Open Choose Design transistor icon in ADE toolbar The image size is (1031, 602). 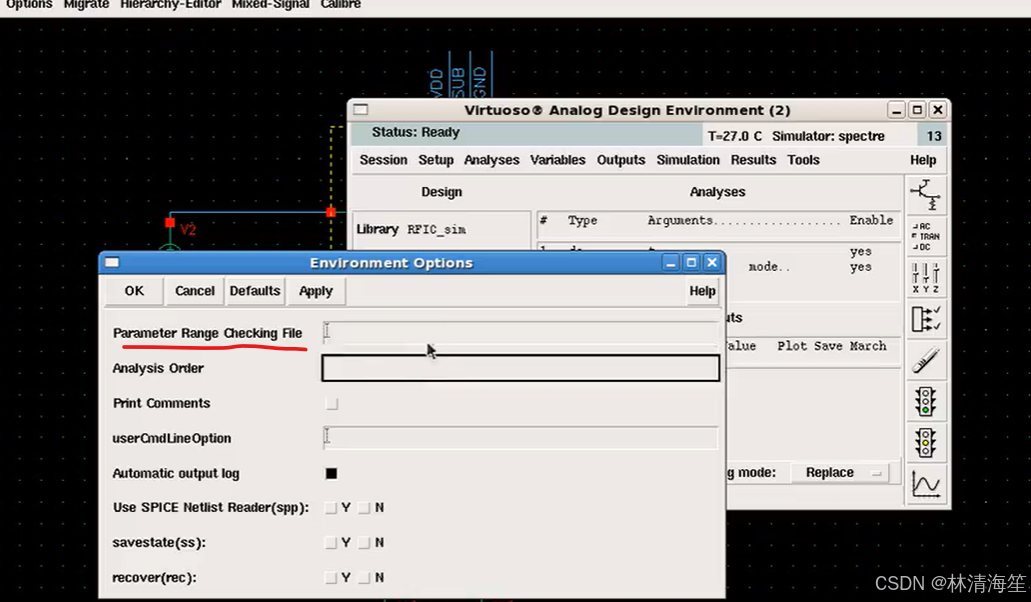tap(926, 195)
